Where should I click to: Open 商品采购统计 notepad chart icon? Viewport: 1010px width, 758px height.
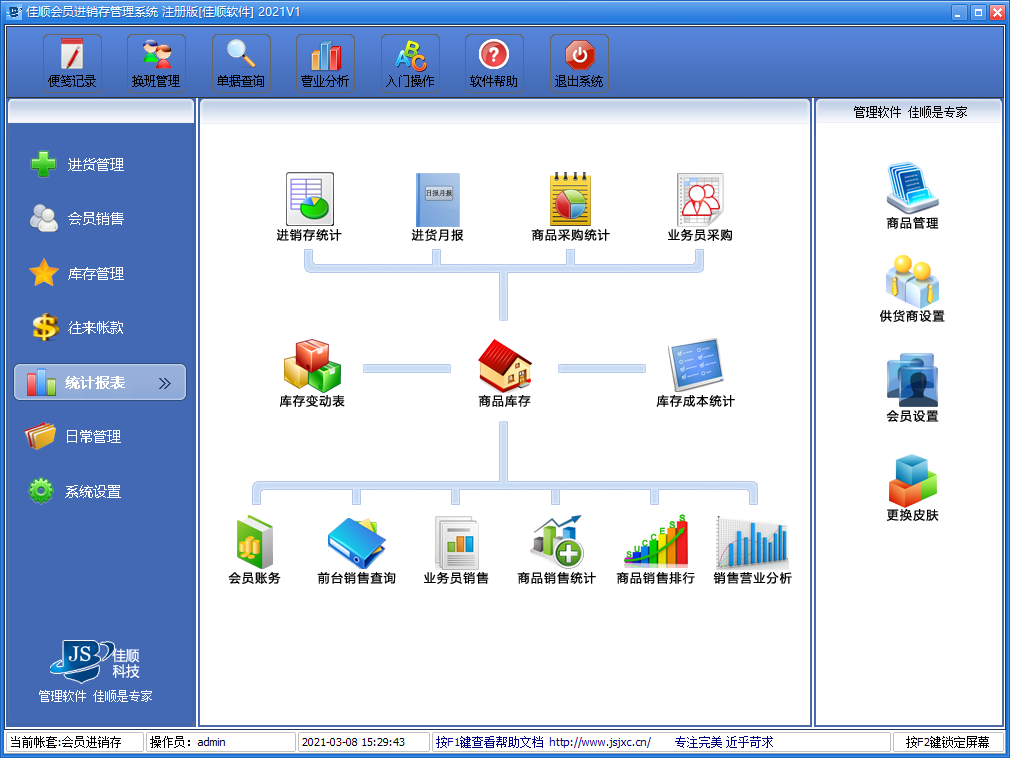tap(570, 207)
